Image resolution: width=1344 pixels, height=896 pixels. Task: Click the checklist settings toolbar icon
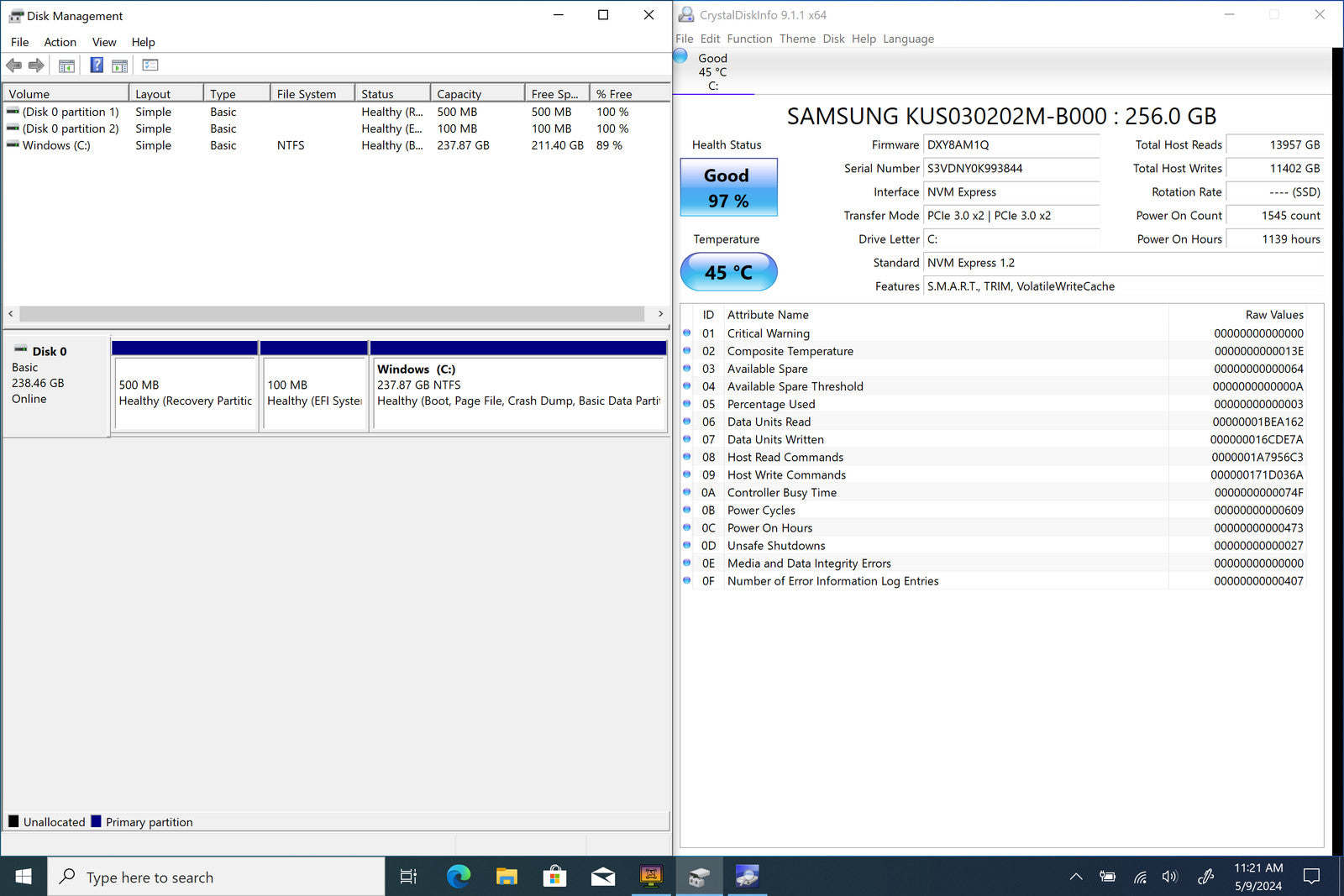click(x=150, y=65)
